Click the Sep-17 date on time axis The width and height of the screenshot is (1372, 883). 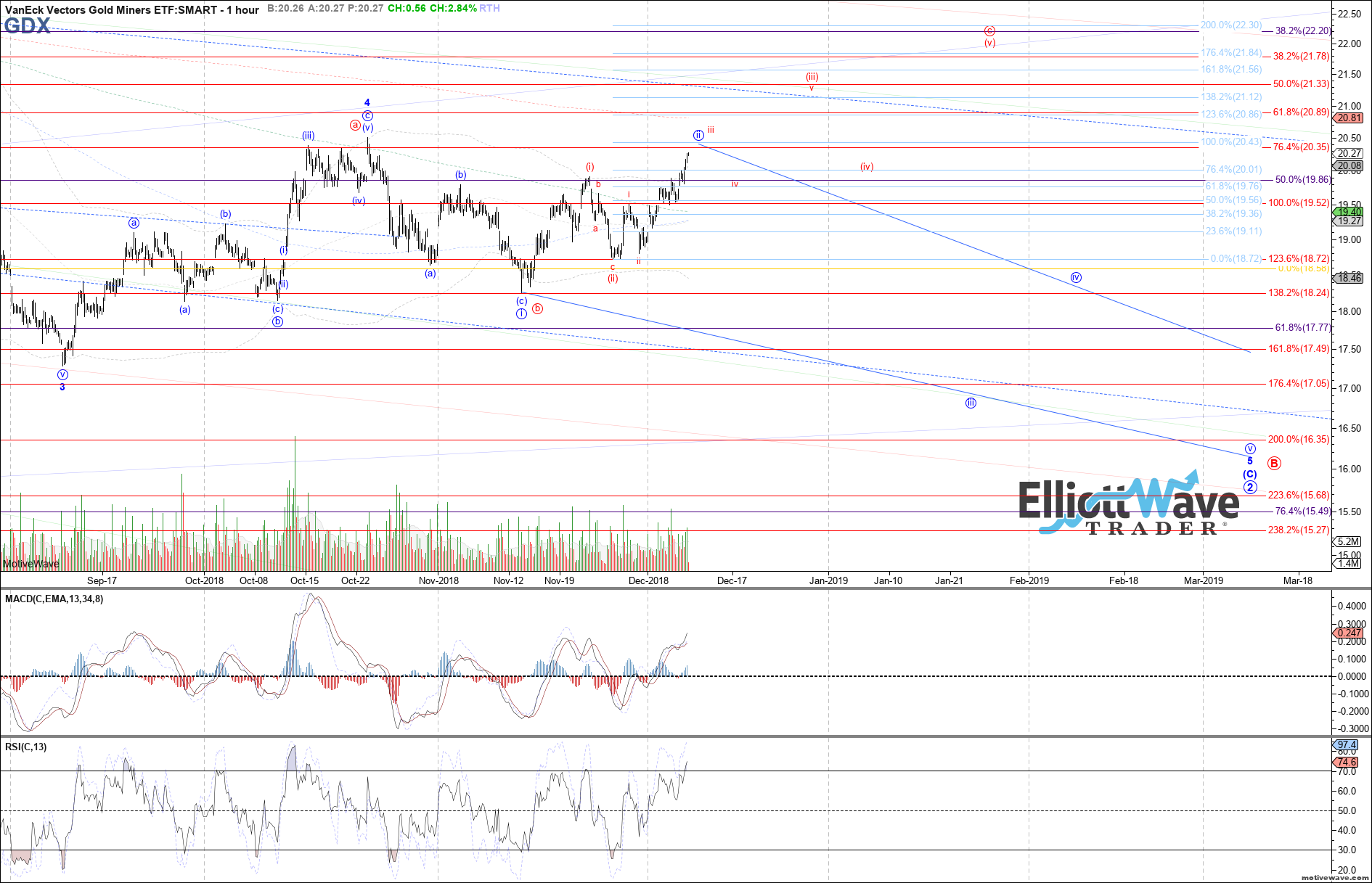(x=102, y=580)
